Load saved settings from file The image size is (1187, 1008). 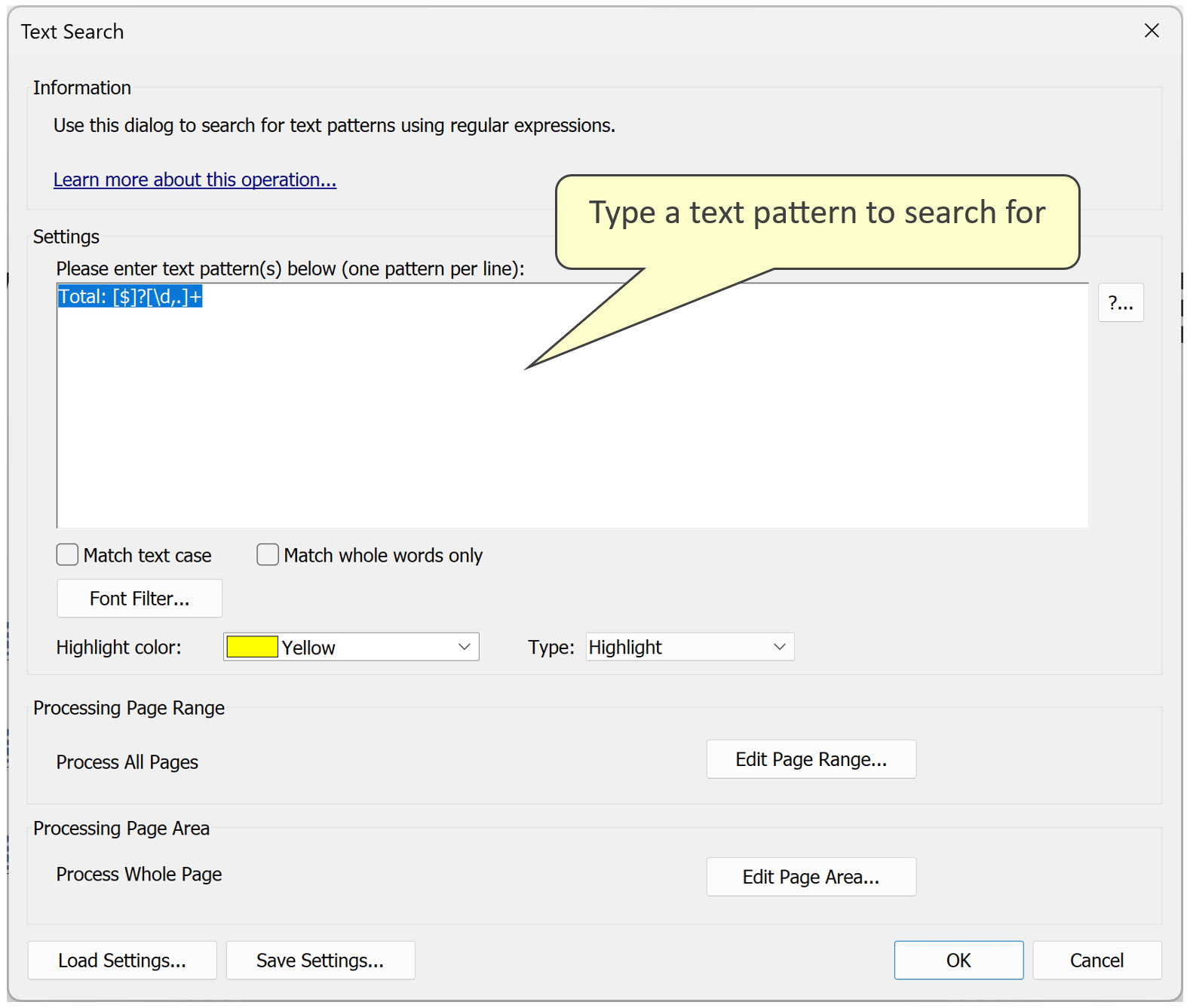[122, 961]
